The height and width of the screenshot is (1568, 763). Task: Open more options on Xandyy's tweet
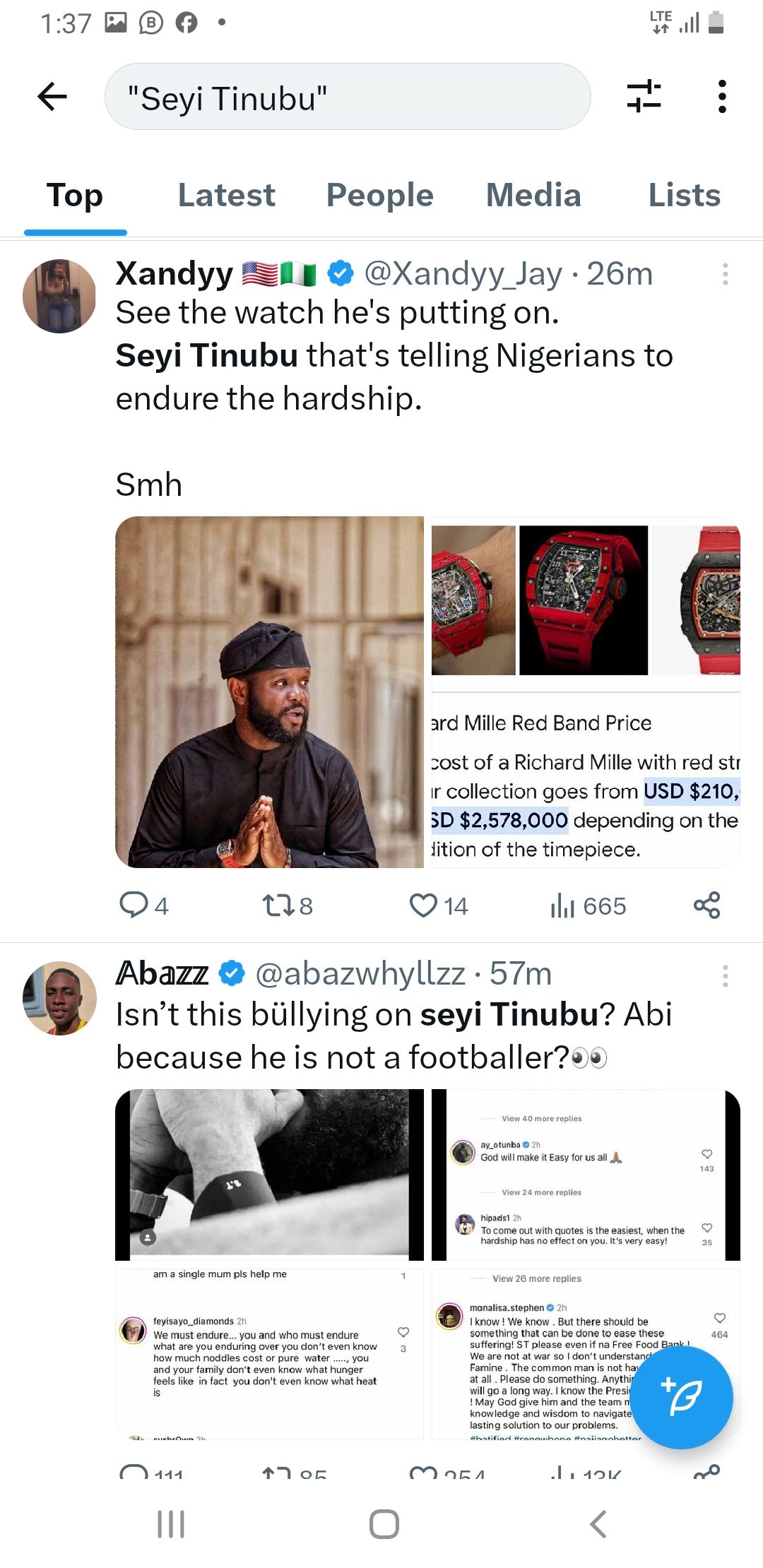[725, 274]
